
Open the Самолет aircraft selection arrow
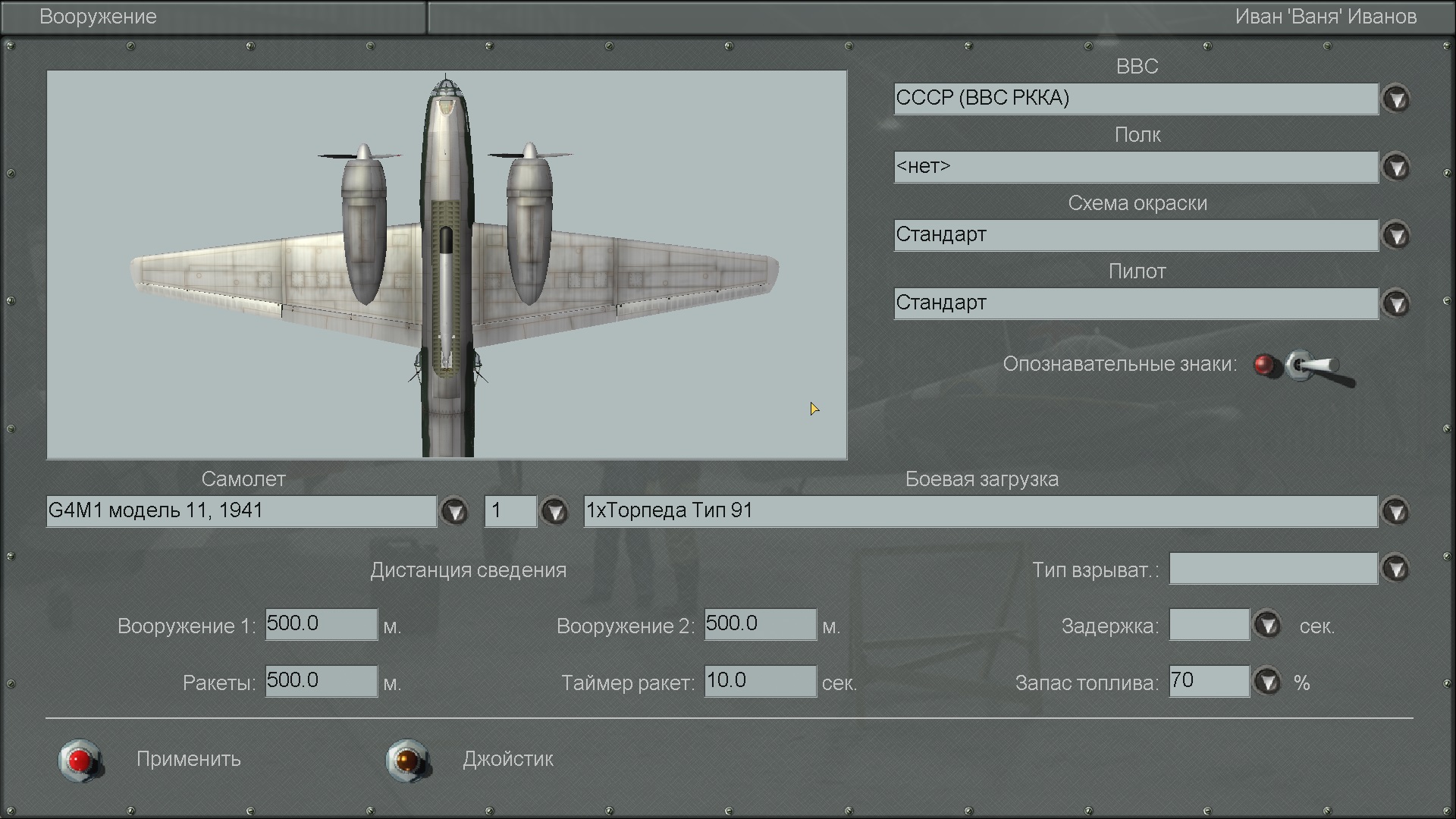[455, 512]
